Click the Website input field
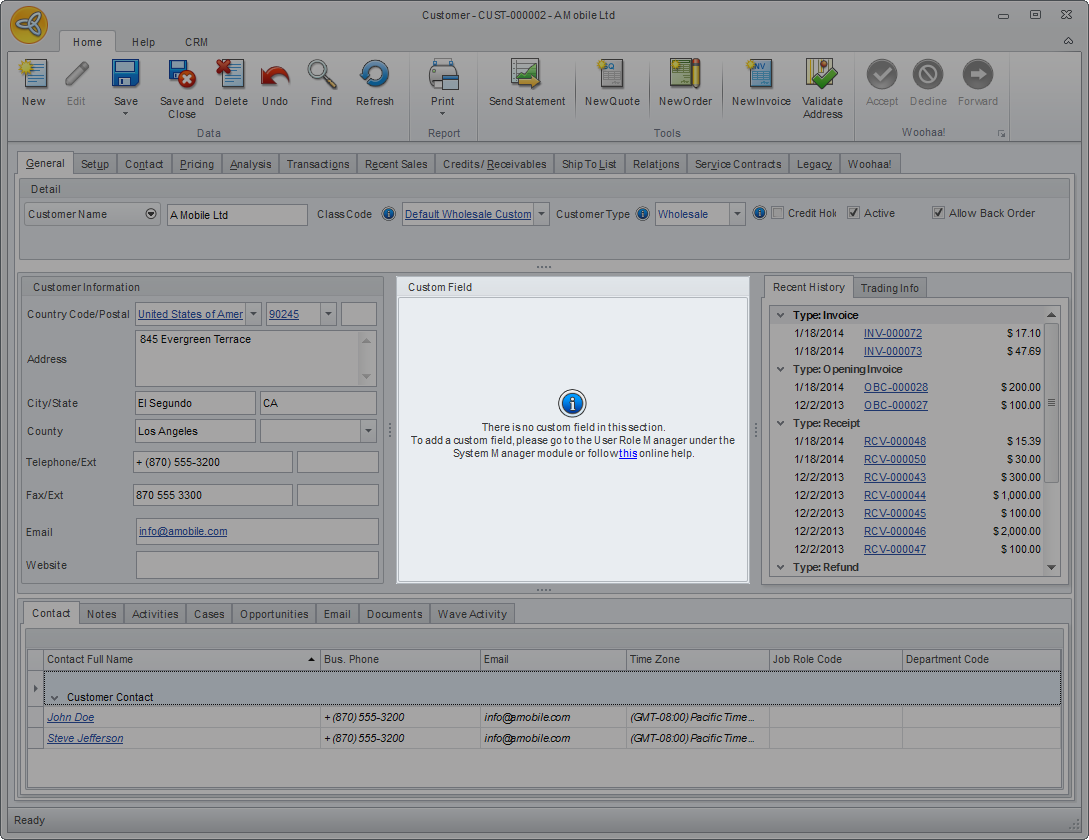 click(257, 565)
